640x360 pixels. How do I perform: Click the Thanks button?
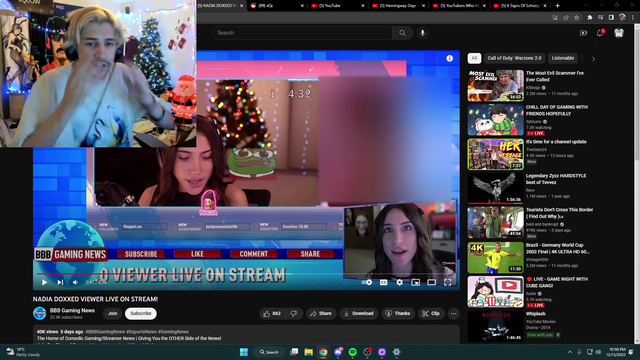point(398,313)
